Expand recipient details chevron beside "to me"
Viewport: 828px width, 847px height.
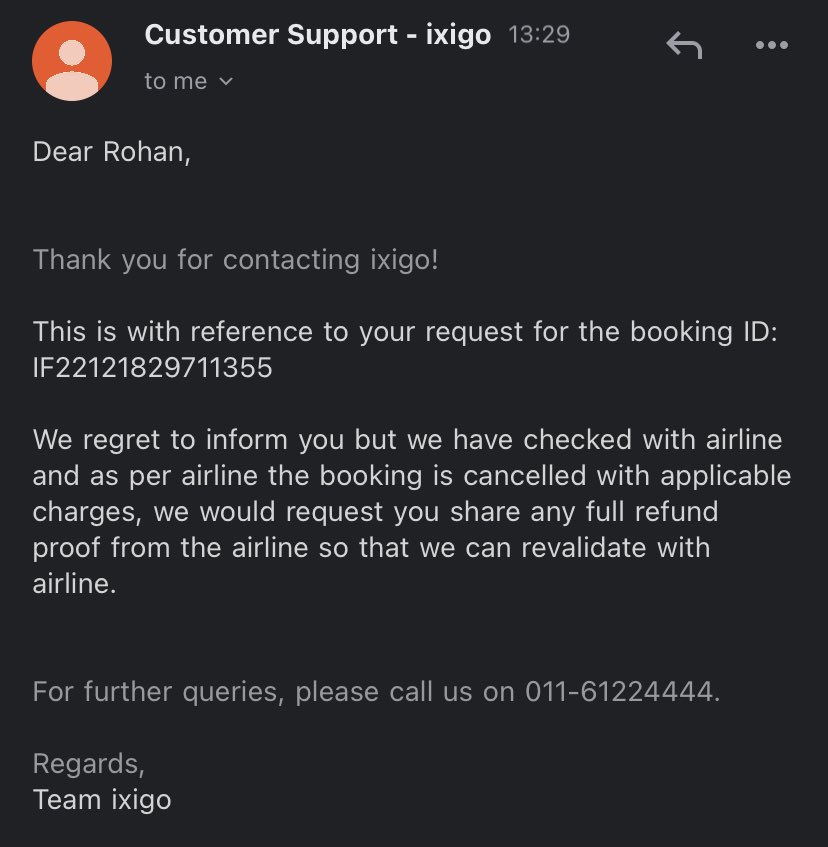[x=226, y=82]
